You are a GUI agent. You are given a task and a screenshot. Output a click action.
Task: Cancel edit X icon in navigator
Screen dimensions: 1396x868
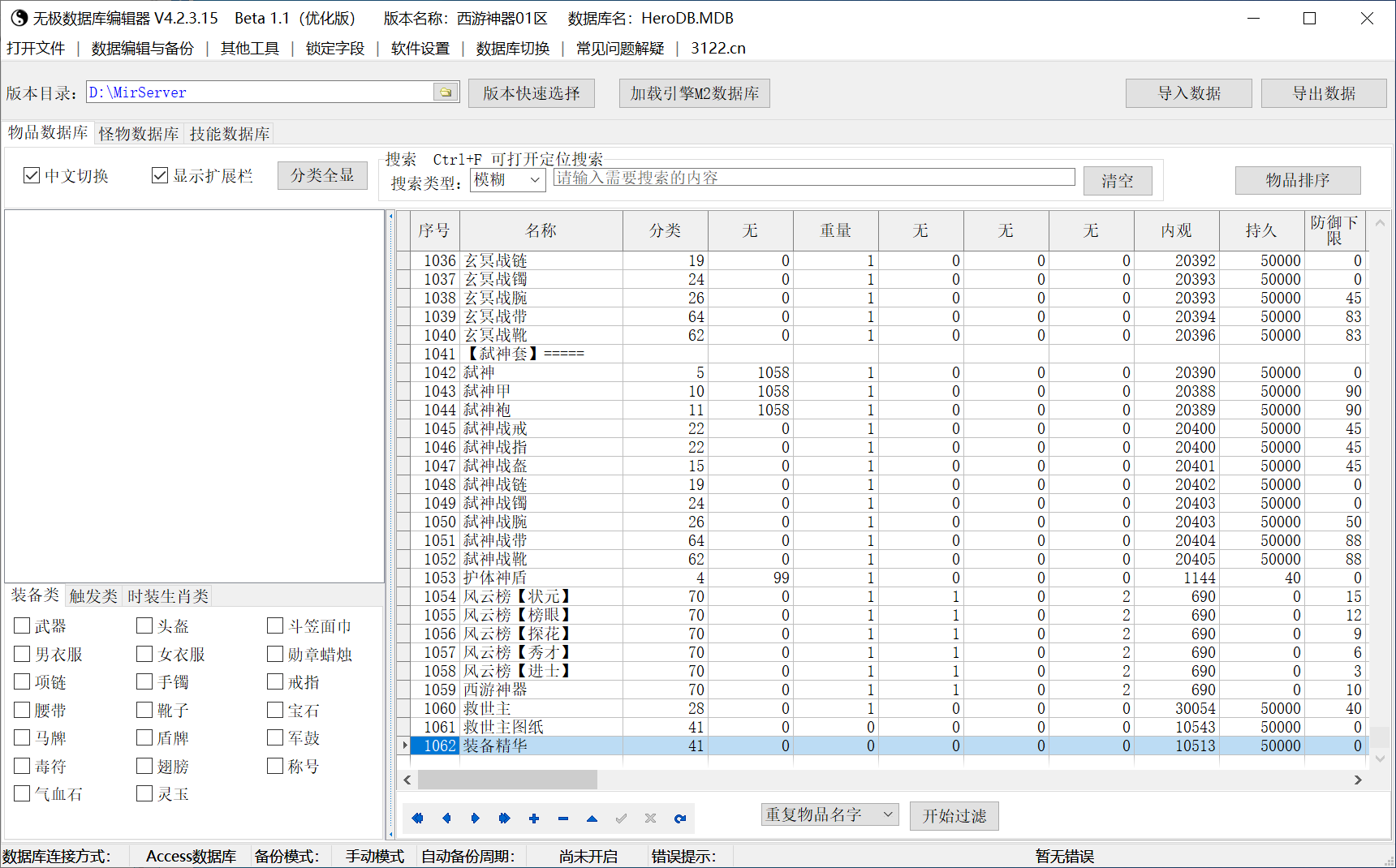[651, 818]
